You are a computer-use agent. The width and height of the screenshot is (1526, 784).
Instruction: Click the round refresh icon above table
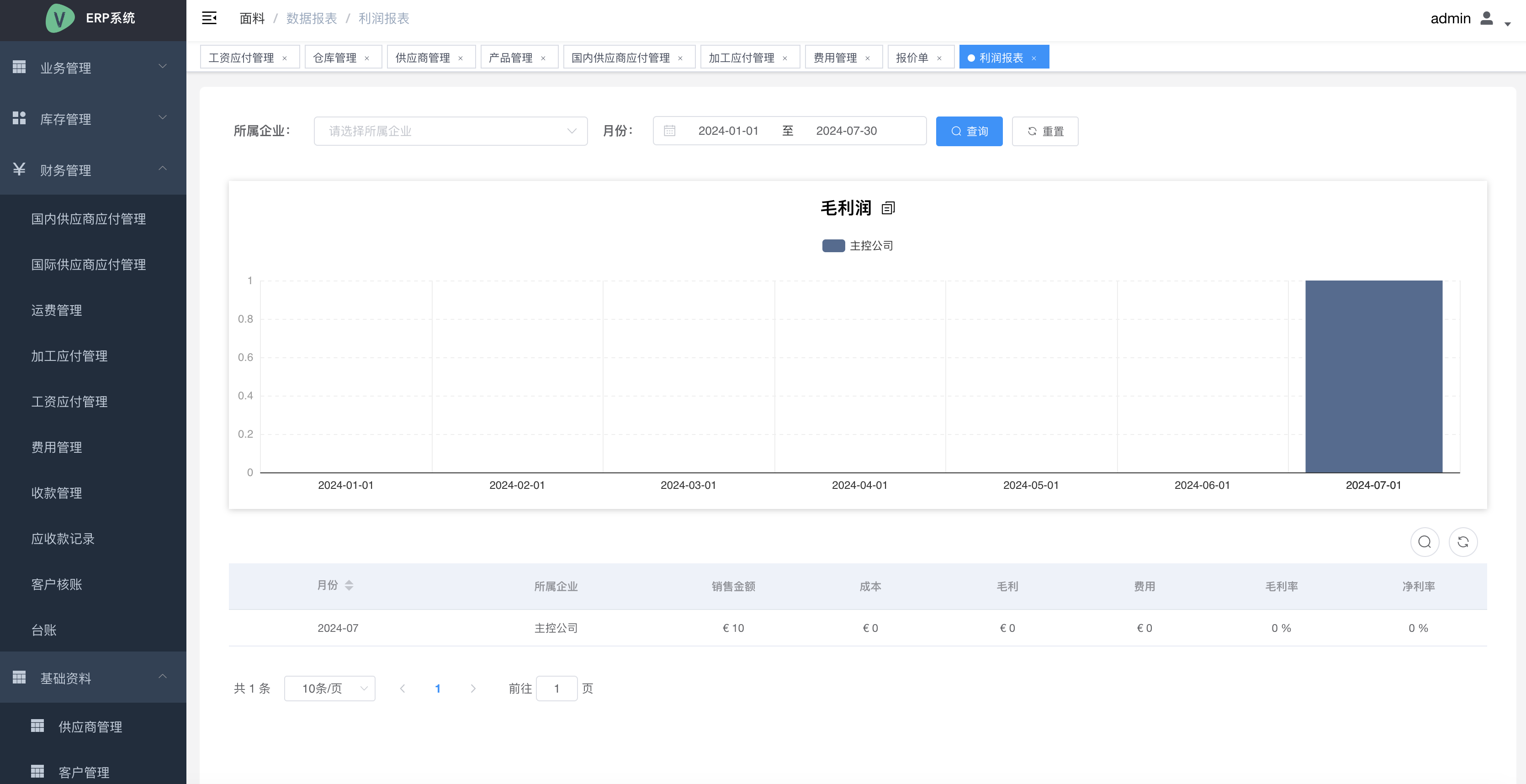(x=1462, y=542)
